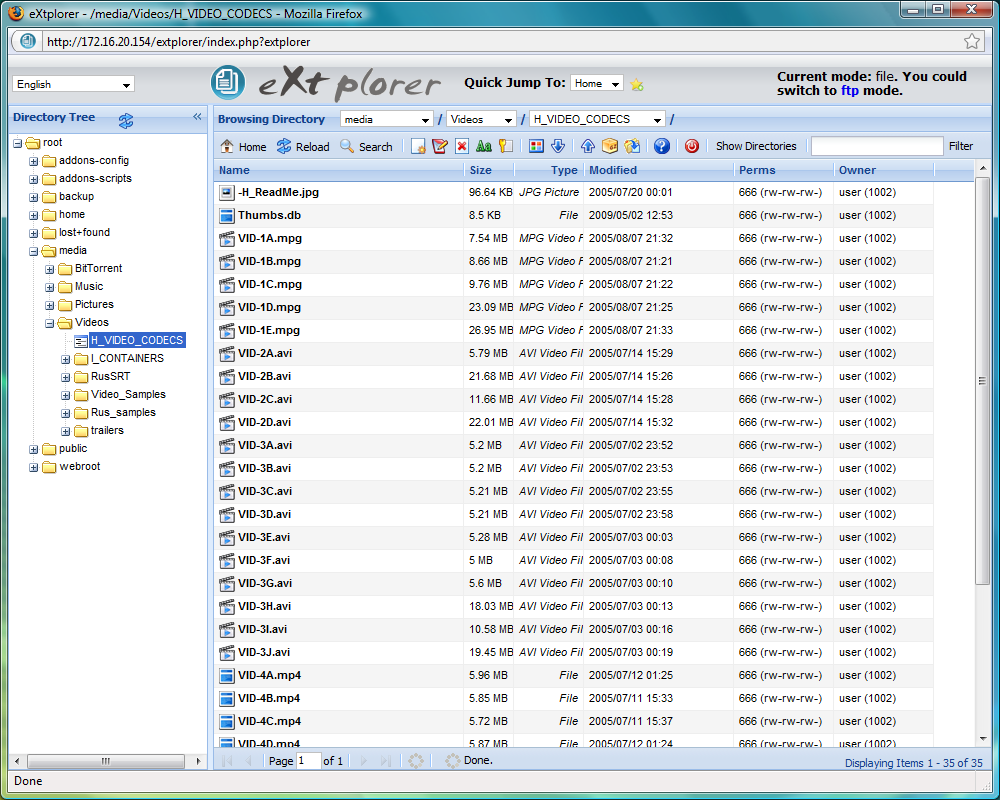The image size is (1000, 800).
Task: Select the trailers folder in tree
Action: [107, 431]
